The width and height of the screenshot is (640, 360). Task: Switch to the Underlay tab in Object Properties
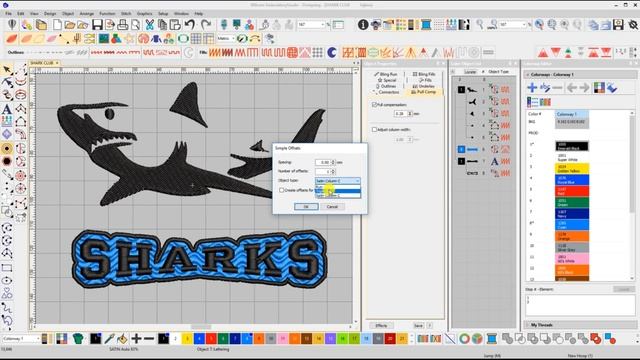click(423, 86)
